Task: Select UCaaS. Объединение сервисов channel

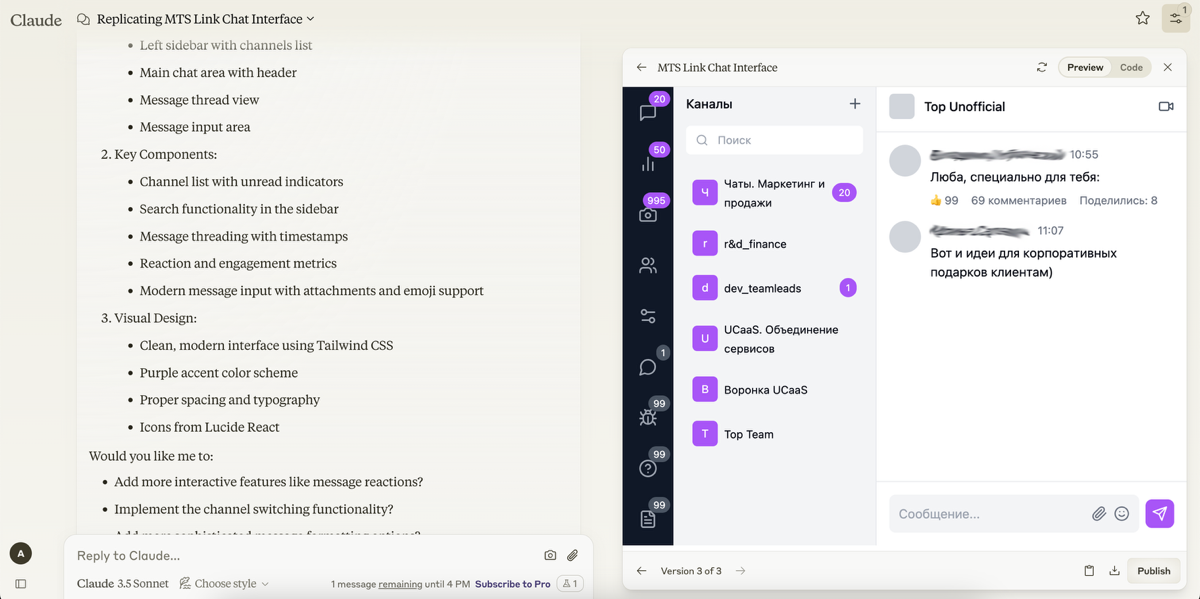Action: click(775, 339)
